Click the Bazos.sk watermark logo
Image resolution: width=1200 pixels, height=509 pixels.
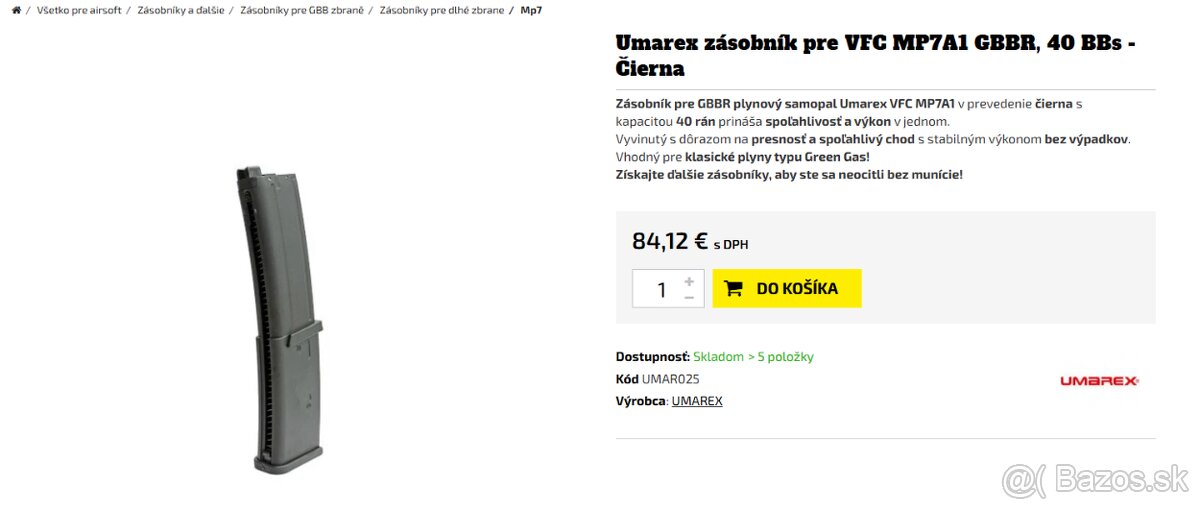[1094, 481]
